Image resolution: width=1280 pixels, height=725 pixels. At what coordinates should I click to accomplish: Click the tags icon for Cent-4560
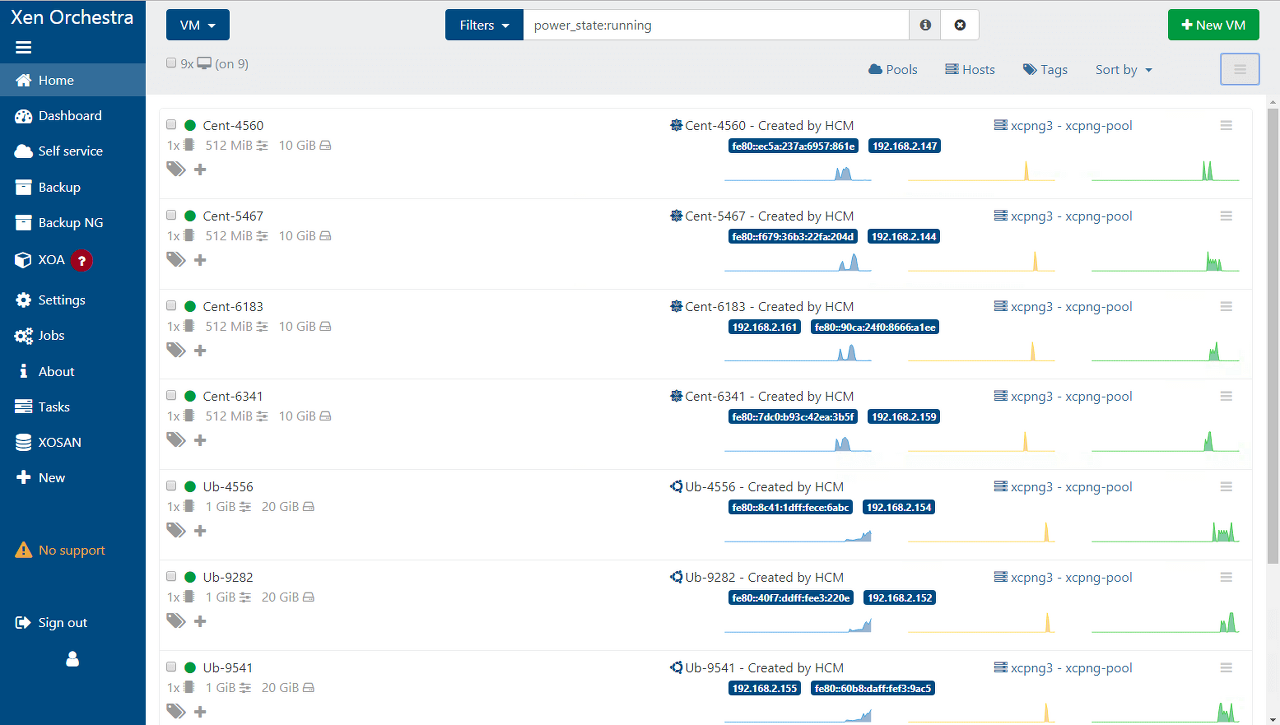click(176, 169)
